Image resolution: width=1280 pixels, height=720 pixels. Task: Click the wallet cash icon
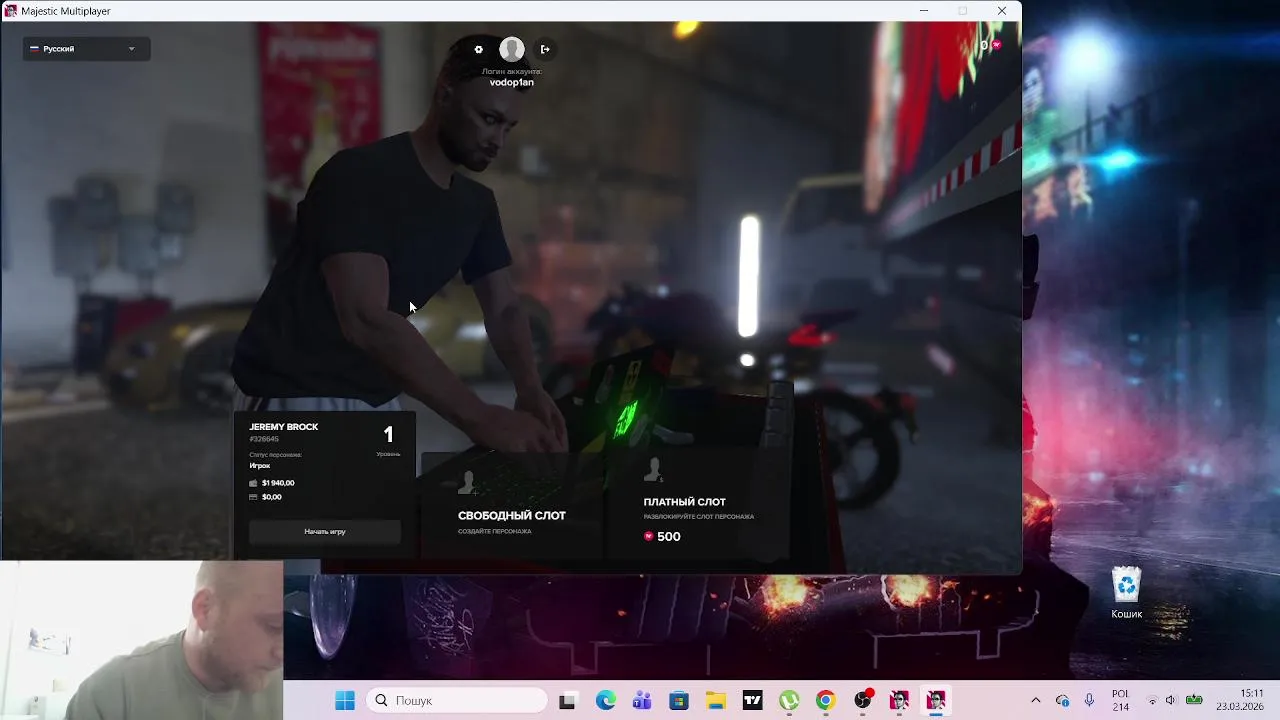[x=253, y=483]
